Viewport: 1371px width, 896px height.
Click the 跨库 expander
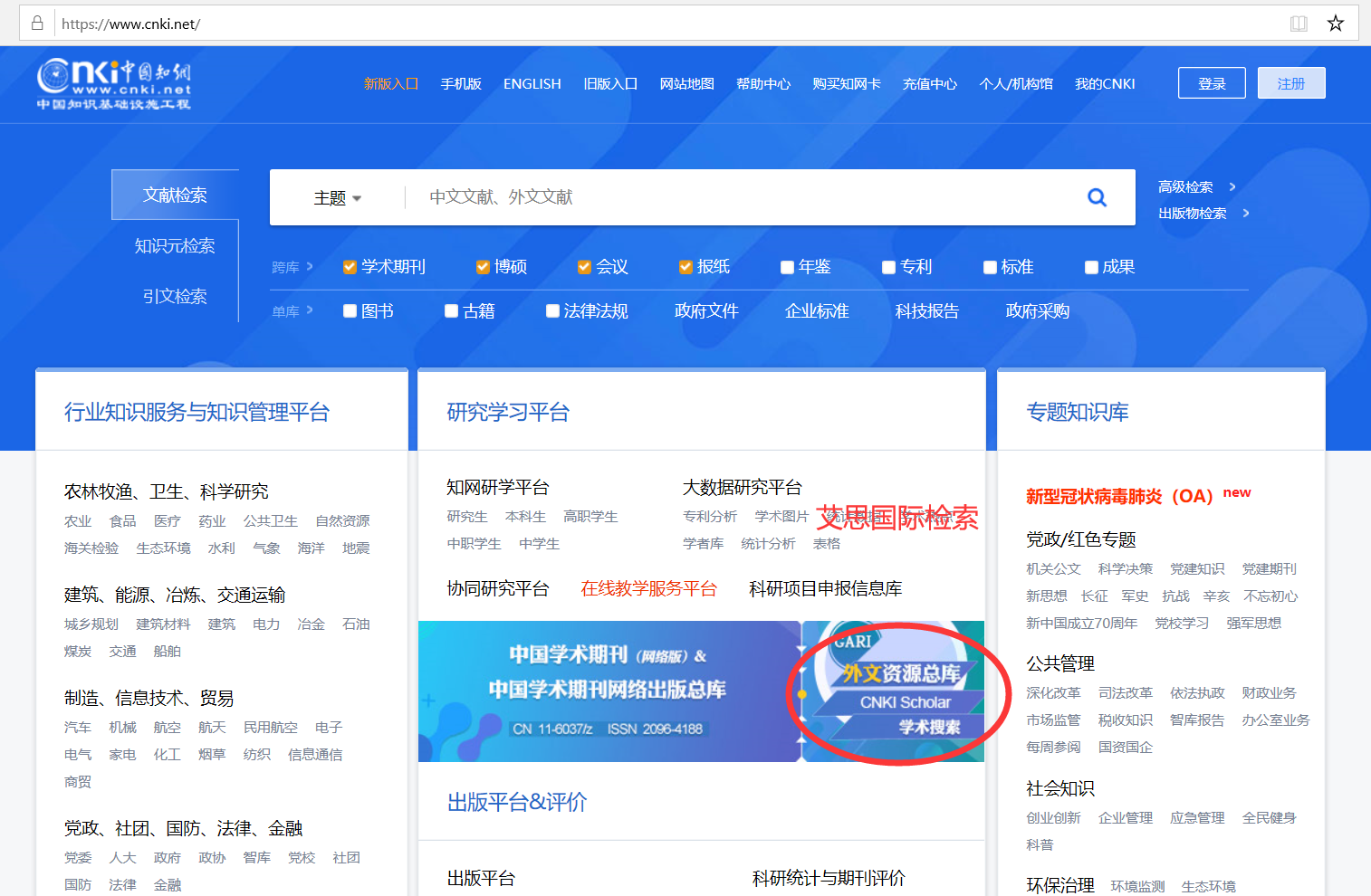(x=292, y=267)
